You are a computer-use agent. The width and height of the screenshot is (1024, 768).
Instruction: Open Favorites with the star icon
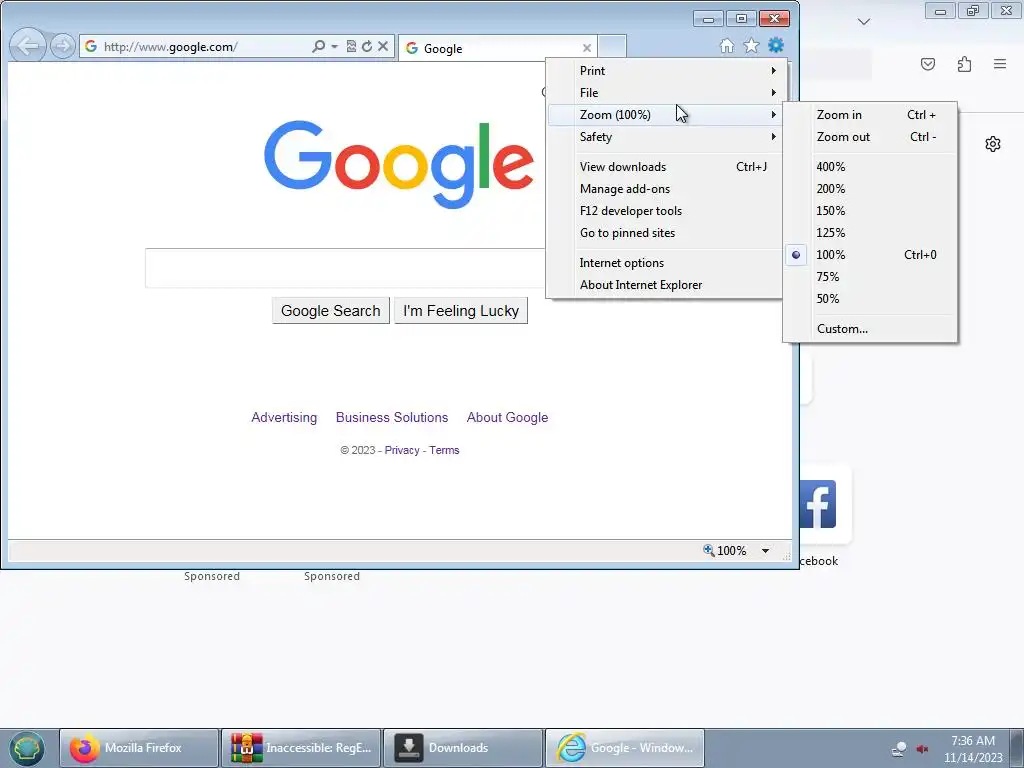click(x=752, y=46)
